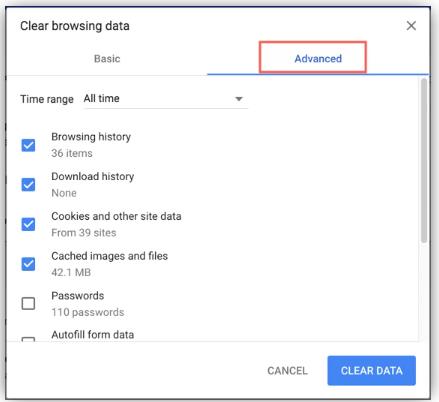
Task: Open the Time range dropdown arrow
Action: (x=239, y=99)
